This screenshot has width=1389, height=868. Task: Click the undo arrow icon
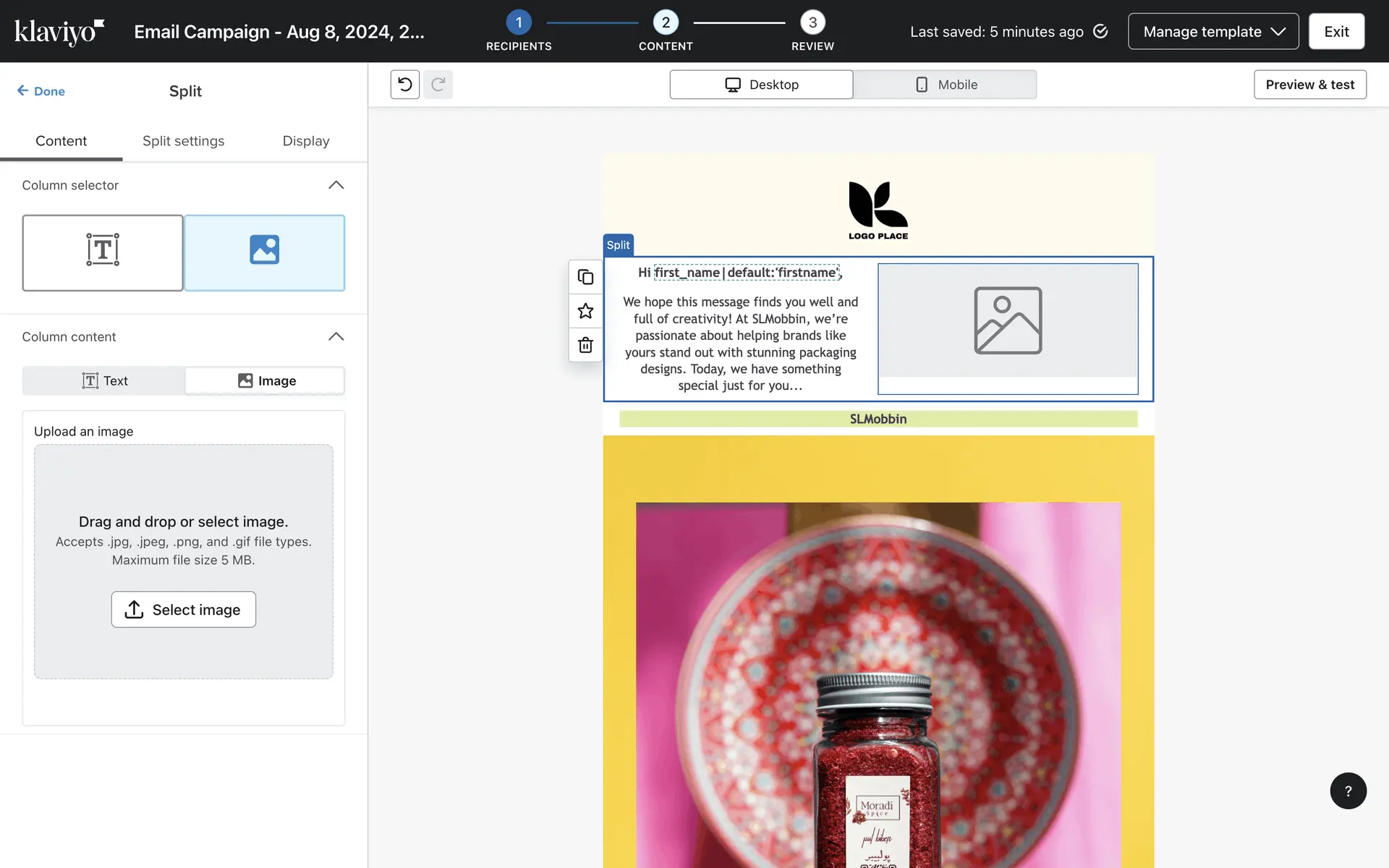coord(404,85)
